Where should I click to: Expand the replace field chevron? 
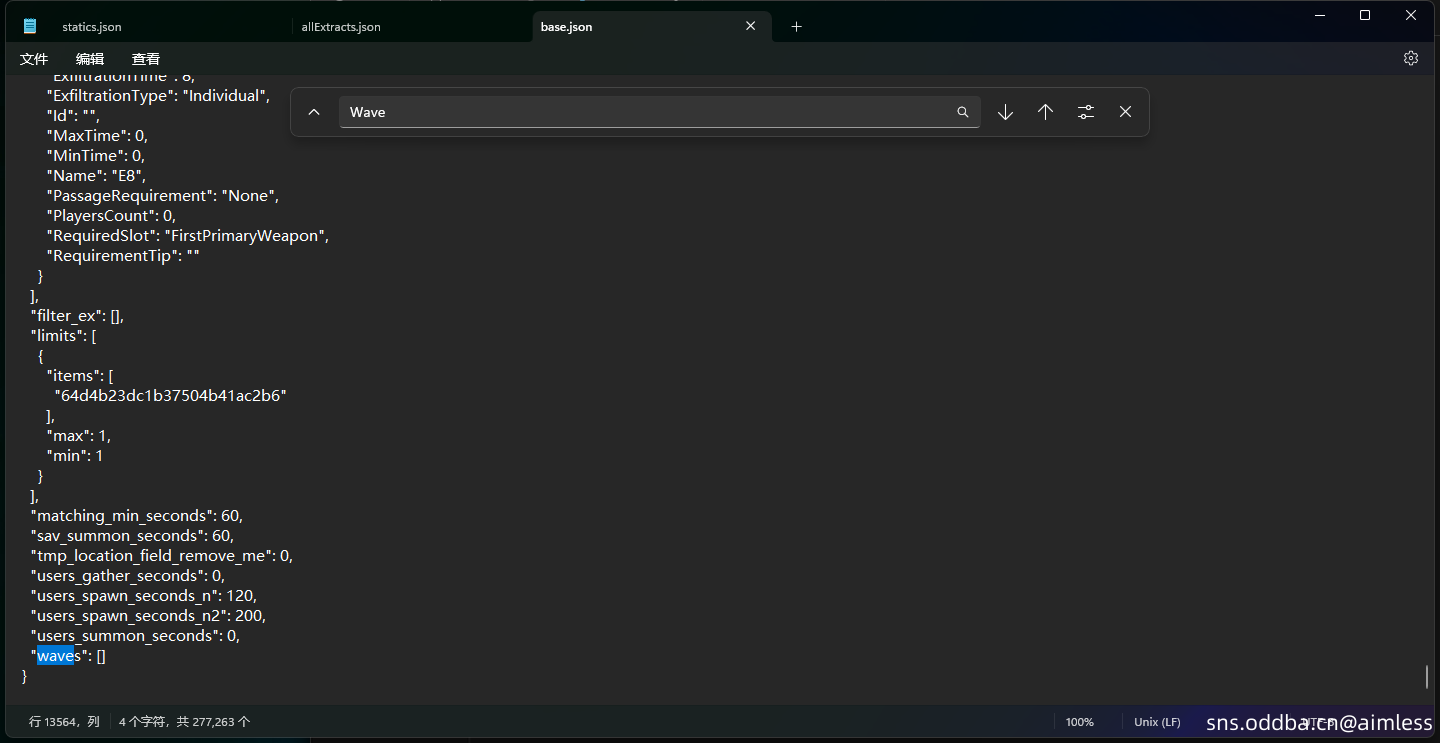pos(314,112)
